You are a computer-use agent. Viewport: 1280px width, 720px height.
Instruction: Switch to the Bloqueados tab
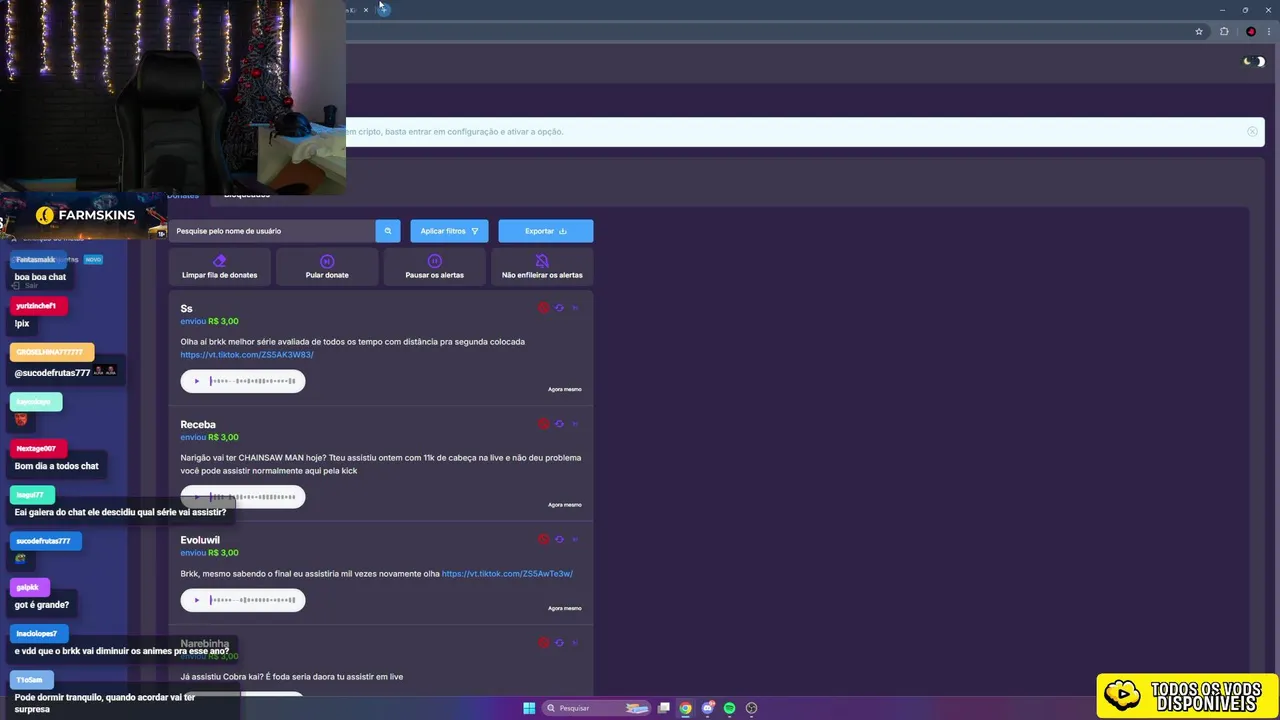pyautogui.click(x=247, y=195)
